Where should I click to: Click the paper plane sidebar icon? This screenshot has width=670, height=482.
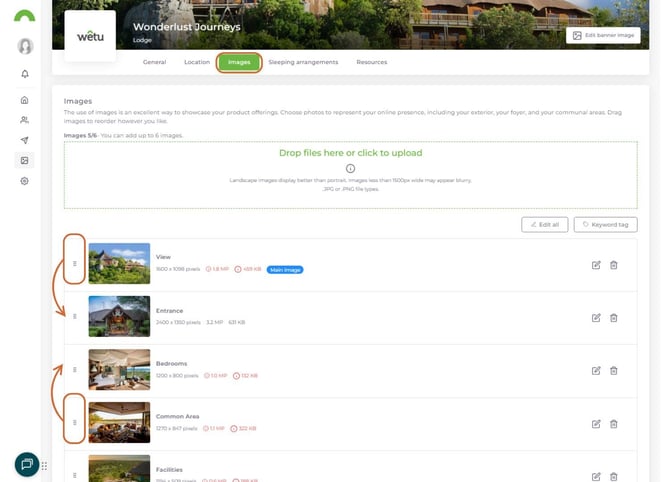(x=25, y=140)
